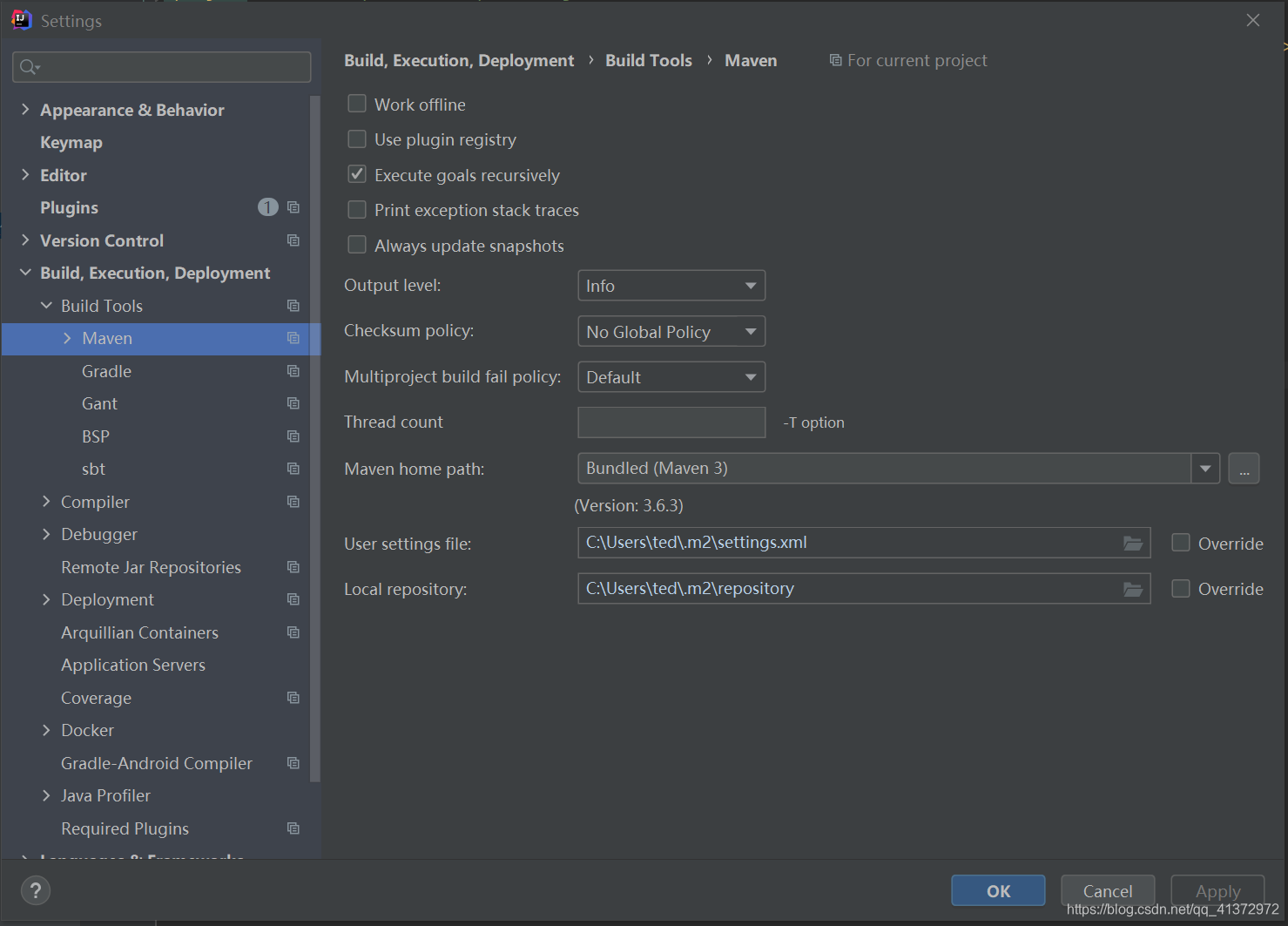1288x926 pixels.
Task: Click the settings search input field
Action: pos(162,67)
